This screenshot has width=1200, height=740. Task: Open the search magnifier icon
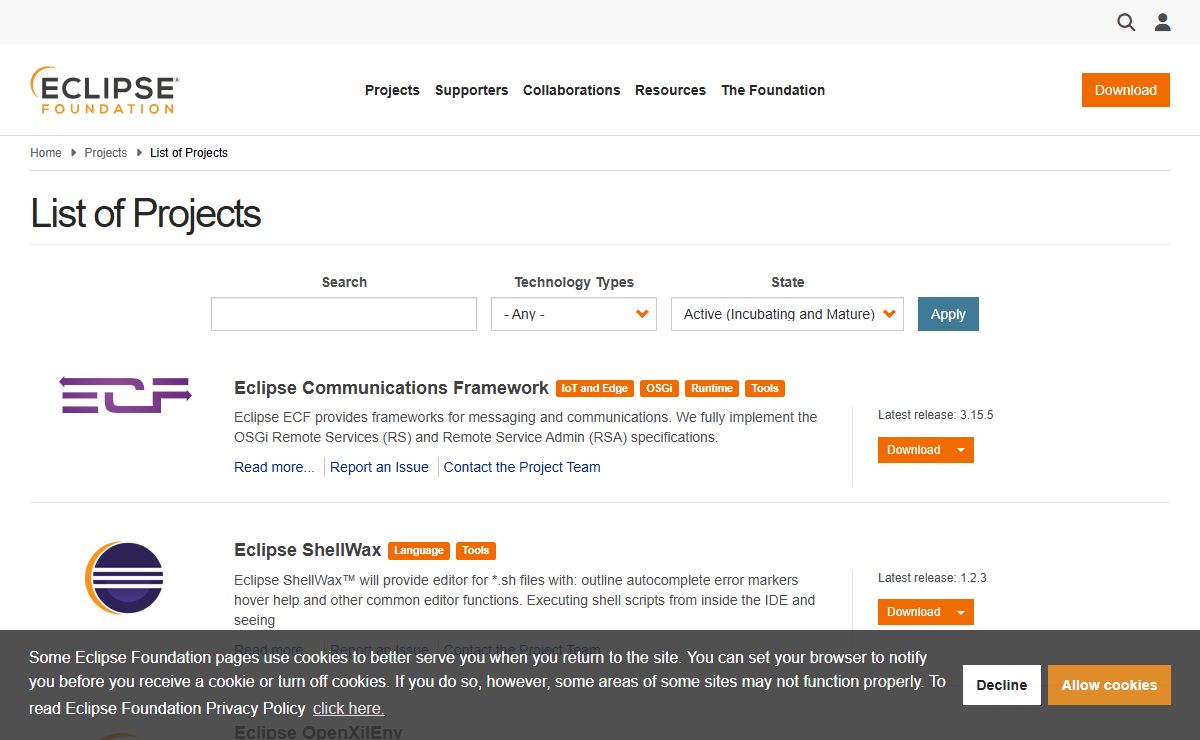click(1126, 22)
